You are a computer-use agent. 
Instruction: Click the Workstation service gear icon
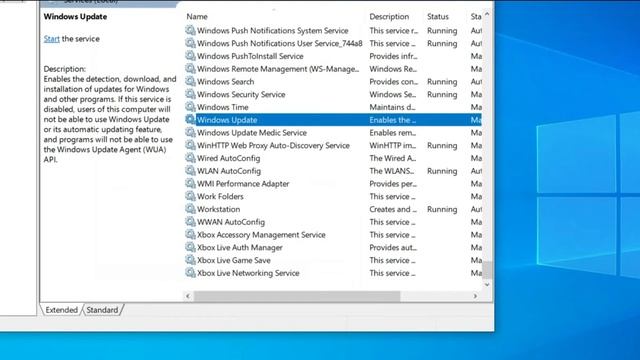pos(190,209)
